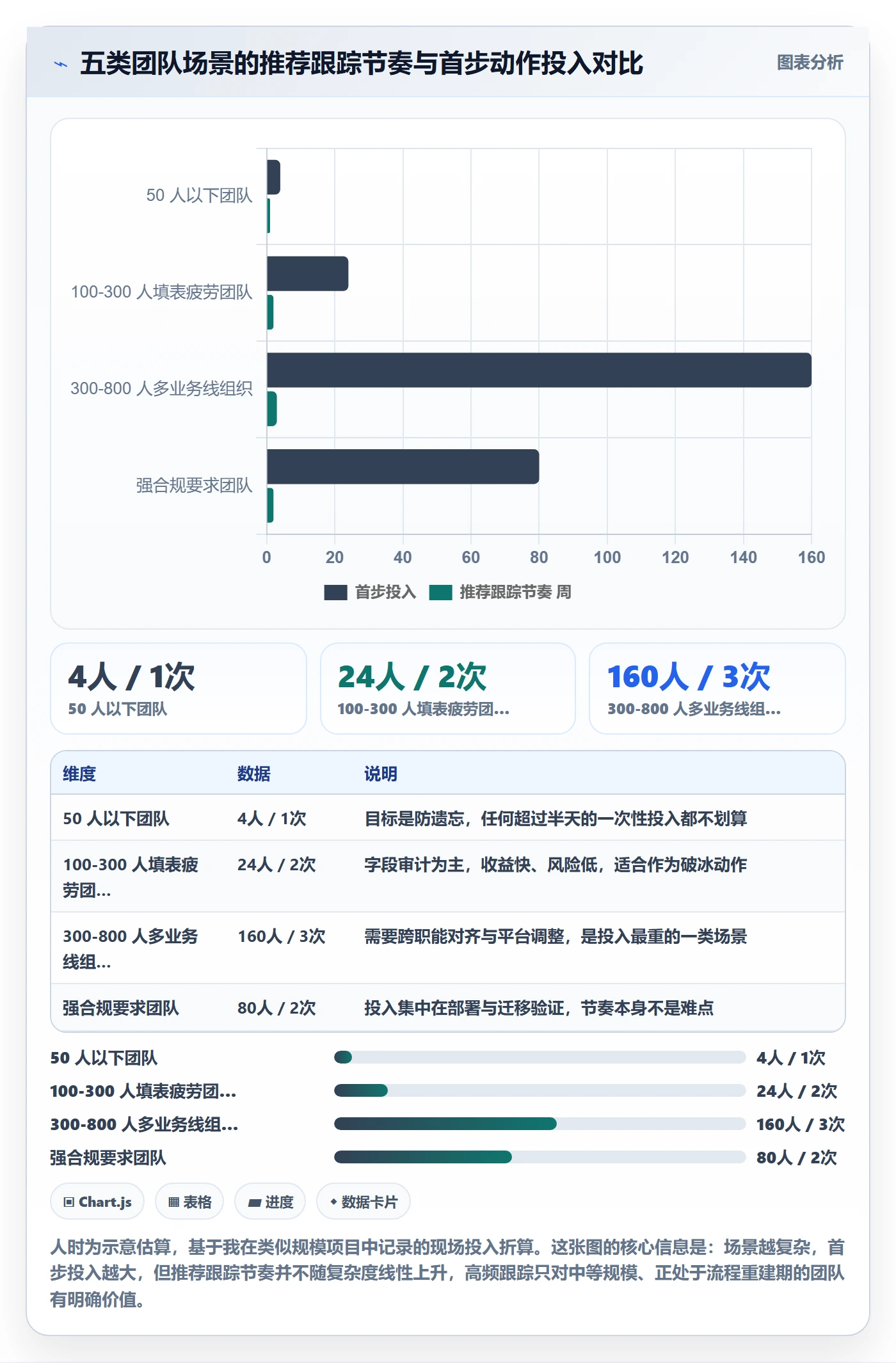Click the 首步投入 bar for 100-300 人填表疲劳团队
The width and height of the screenshot is (896, 1363).
308,274
